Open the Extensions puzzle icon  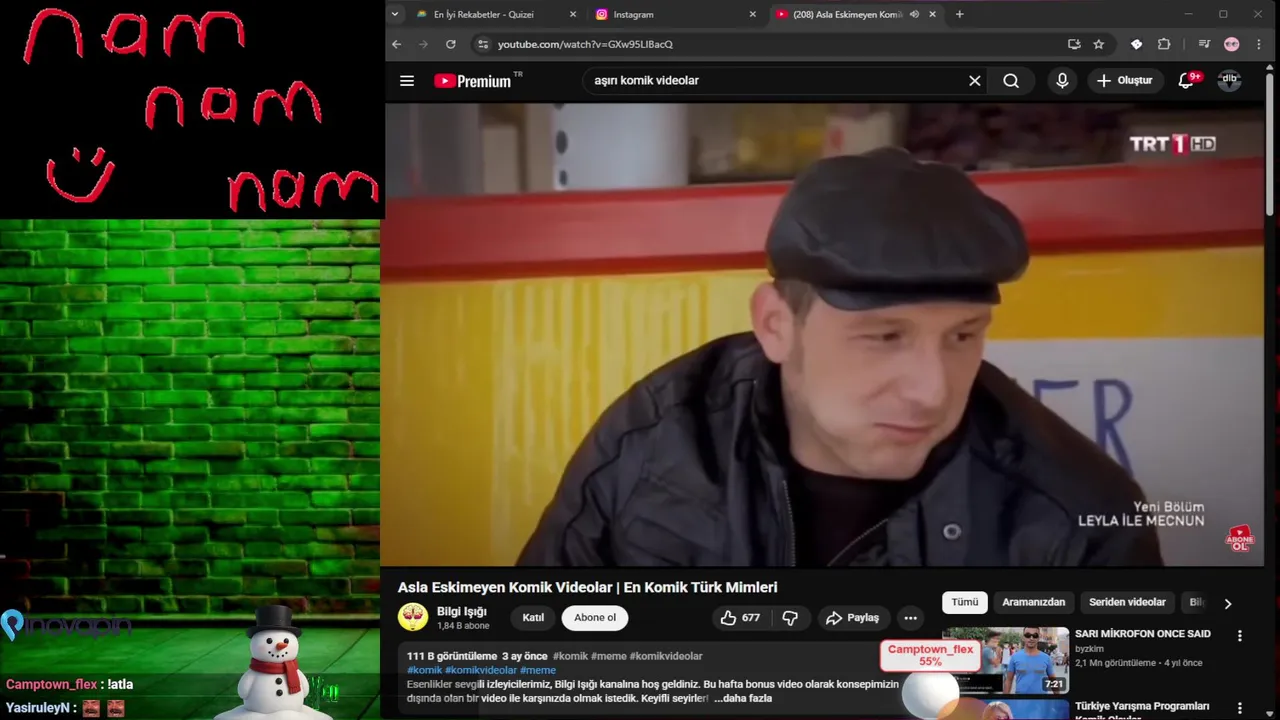point(1164,44)
